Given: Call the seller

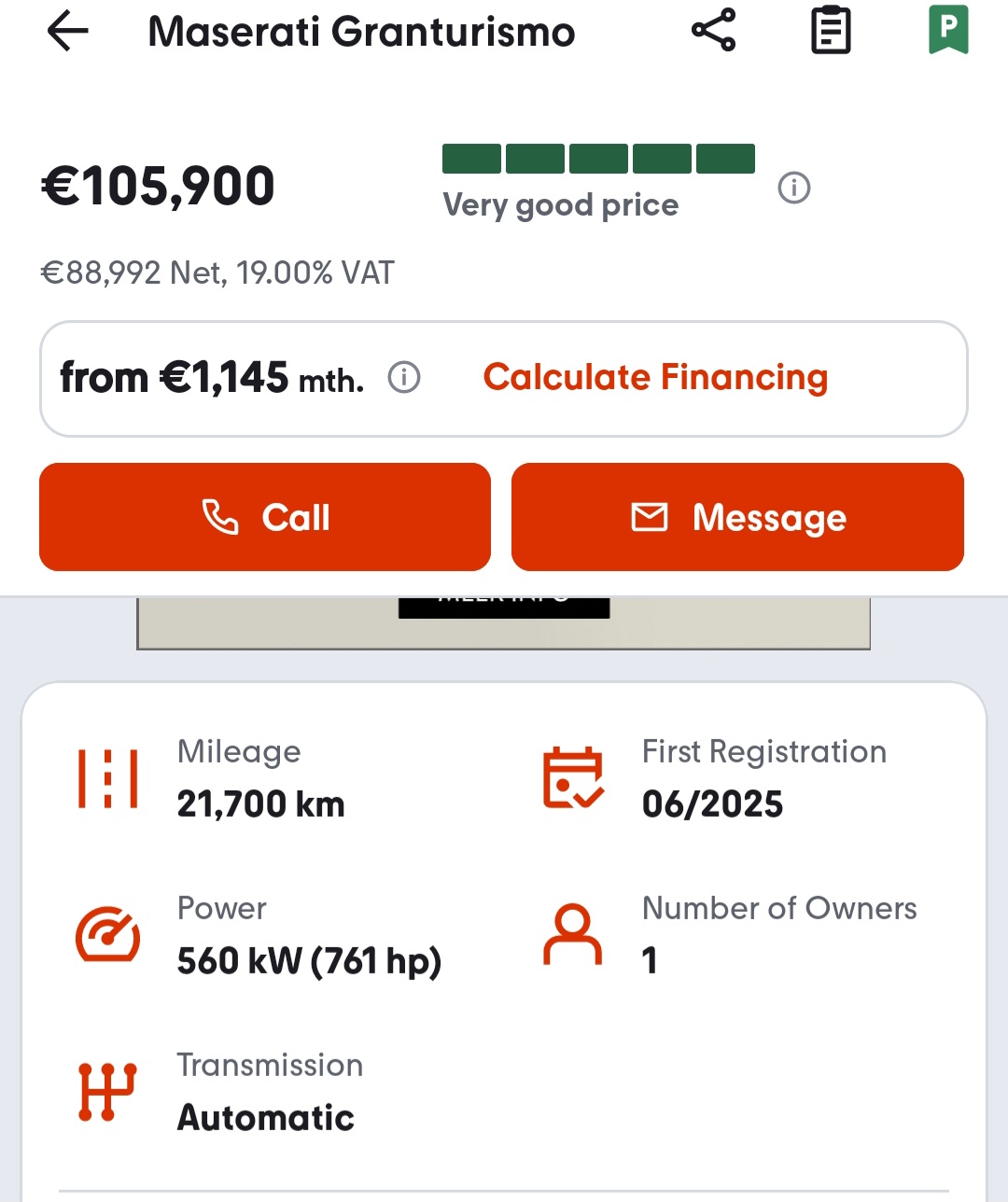Looking at the screenshot, I should 265,517.
